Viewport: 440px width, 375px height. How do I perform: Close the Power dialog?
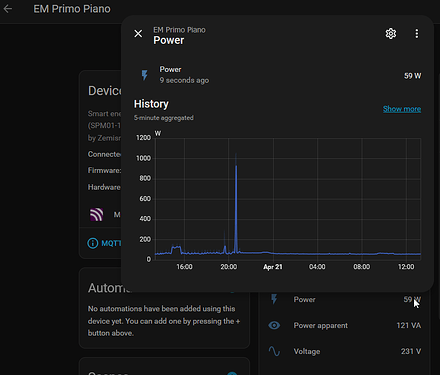coord(138,34)
